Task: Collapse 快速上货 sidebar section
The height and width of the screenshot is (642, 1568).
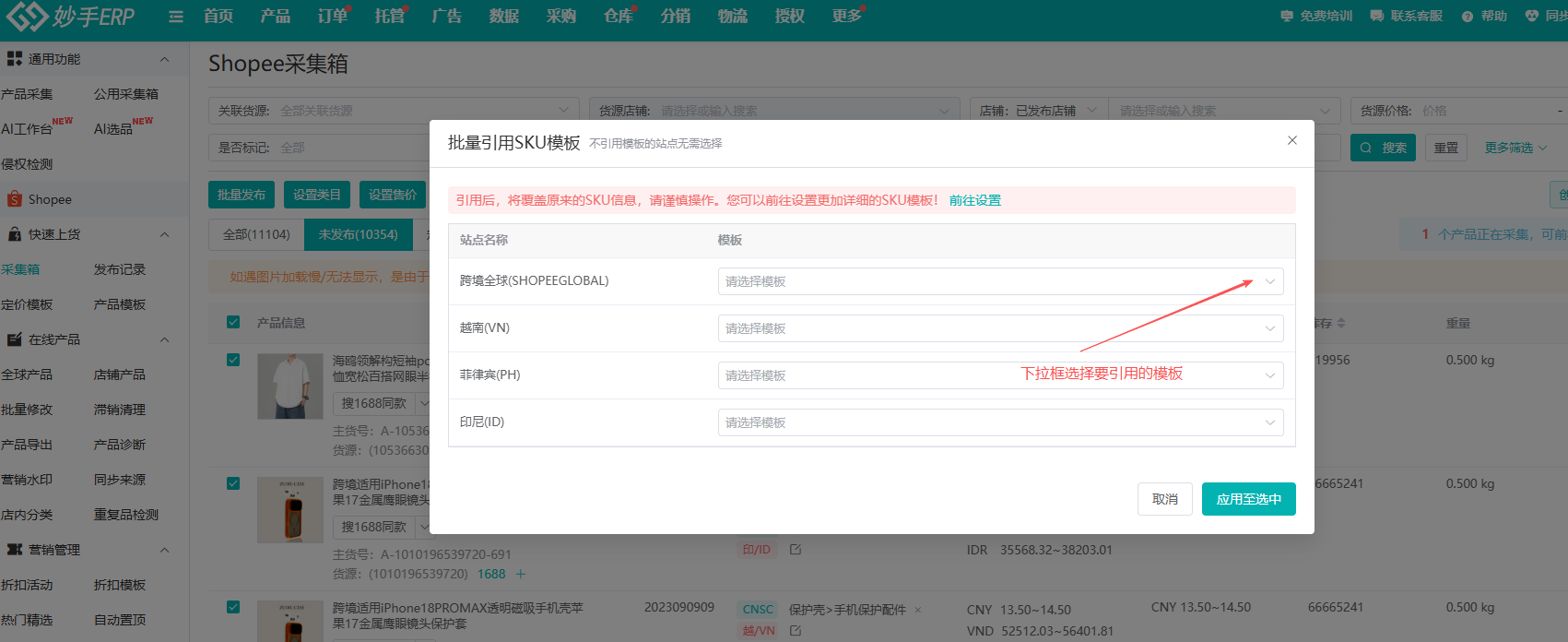Action: 164,234
